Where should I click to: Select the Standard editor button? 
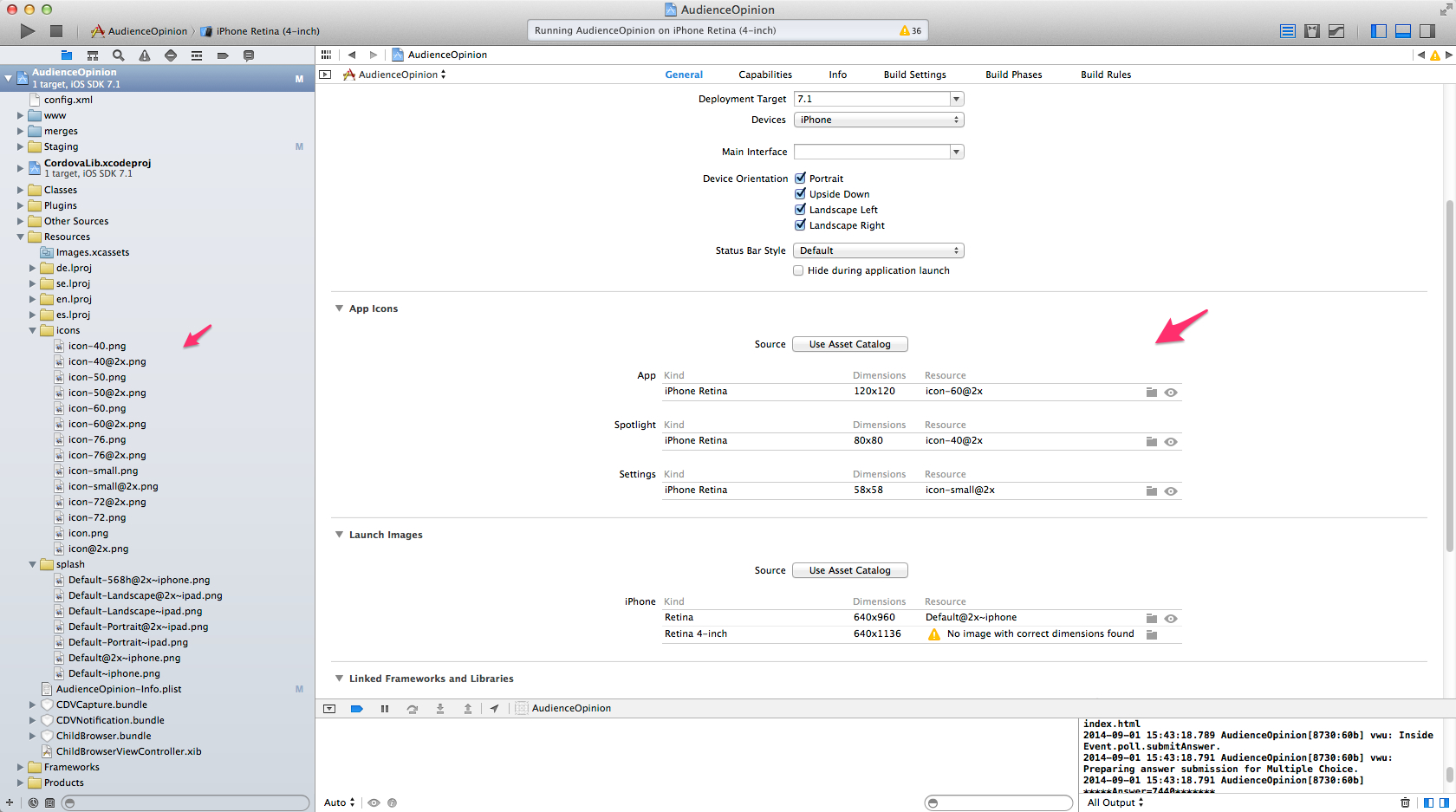(1288, 31)
